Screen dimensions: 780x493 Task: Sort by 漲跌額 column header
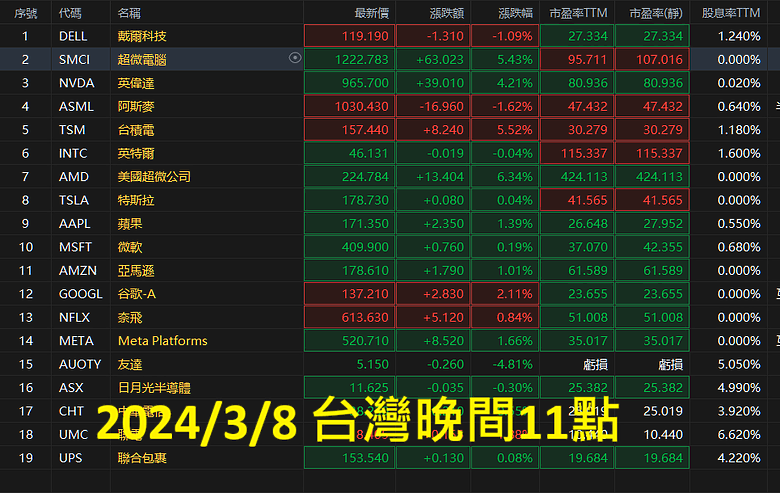447,13
